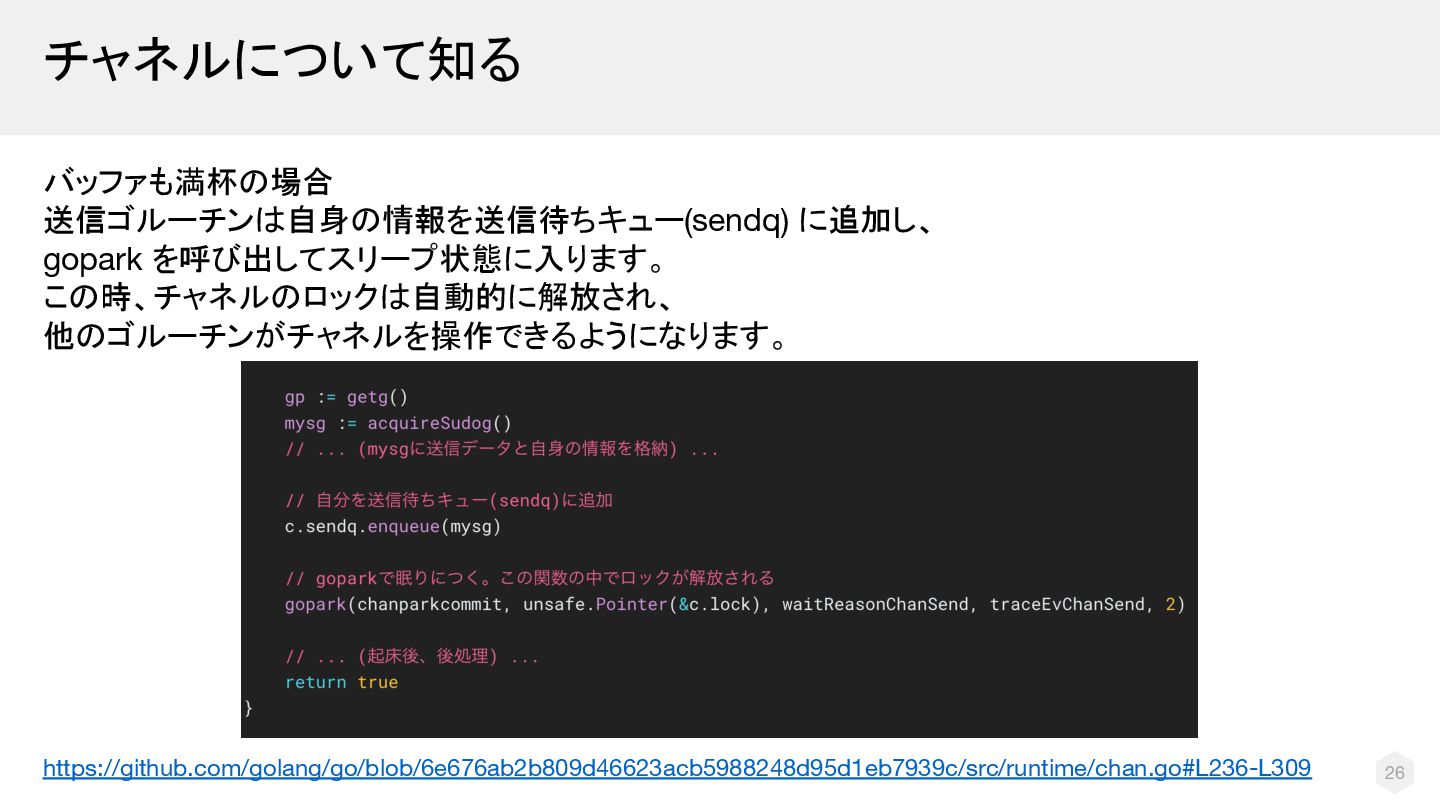Click the text line mentioning sendq queue
The image size is (1440, 810).
[x=489, y=220]
